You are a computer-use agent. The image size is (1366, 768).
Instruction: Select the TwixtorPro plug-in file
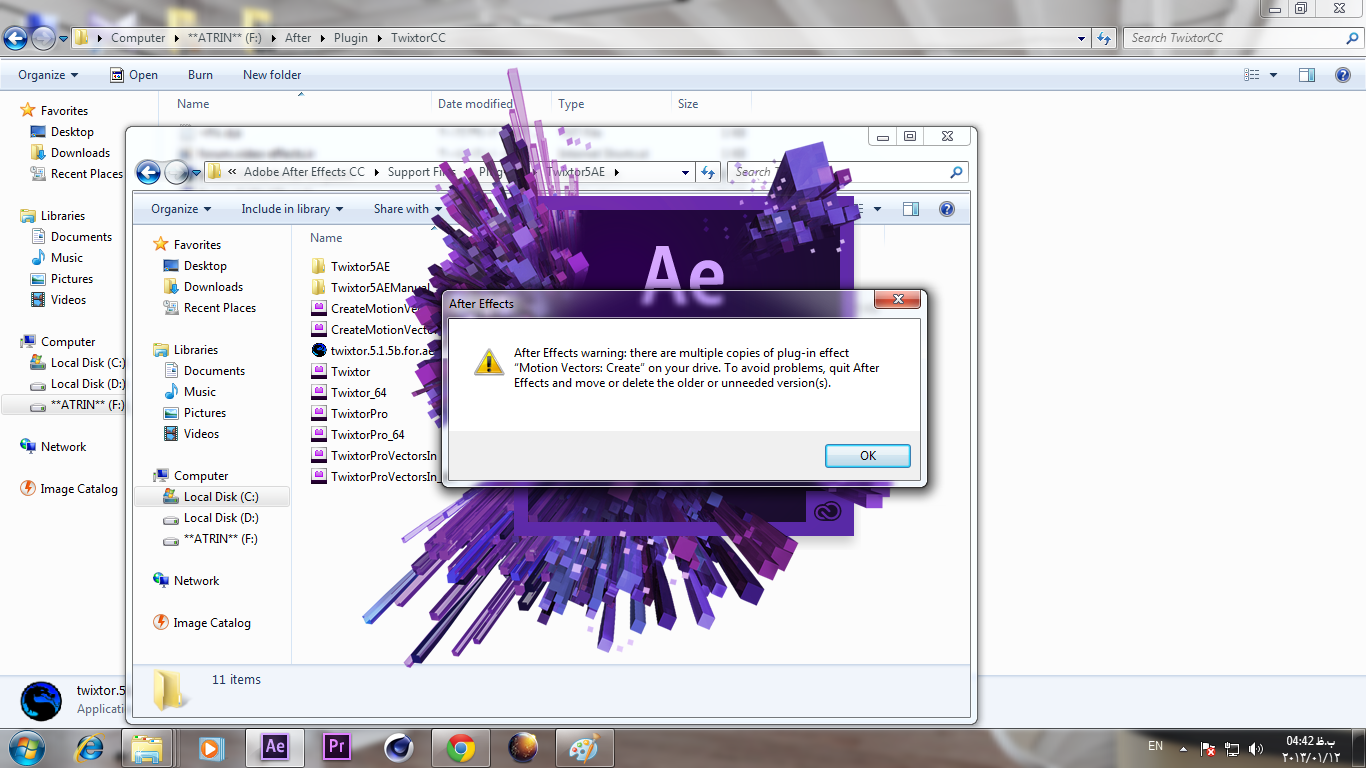point(349,413)
